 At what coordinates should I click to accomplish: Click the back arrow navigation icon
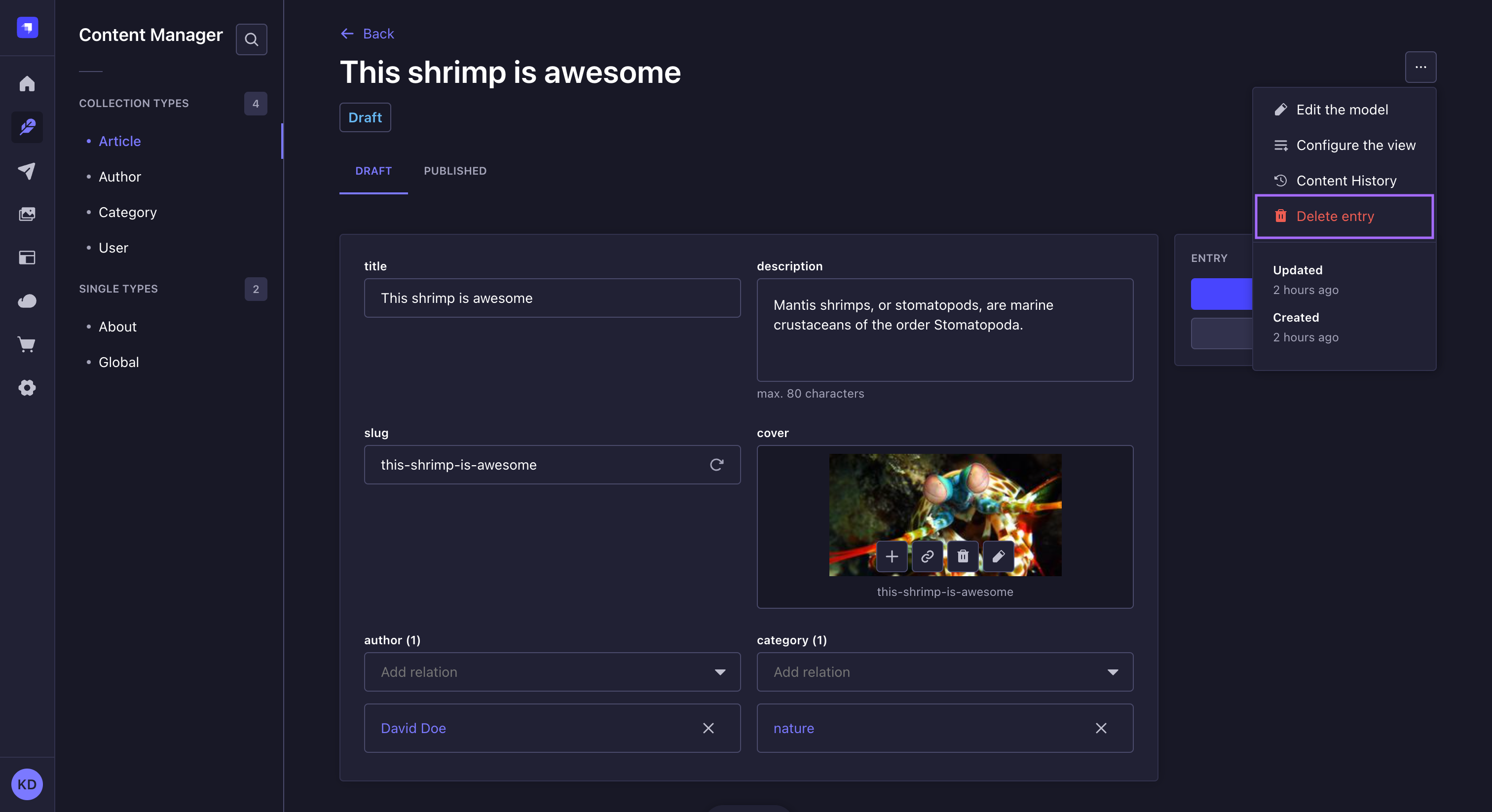(347, 33)
